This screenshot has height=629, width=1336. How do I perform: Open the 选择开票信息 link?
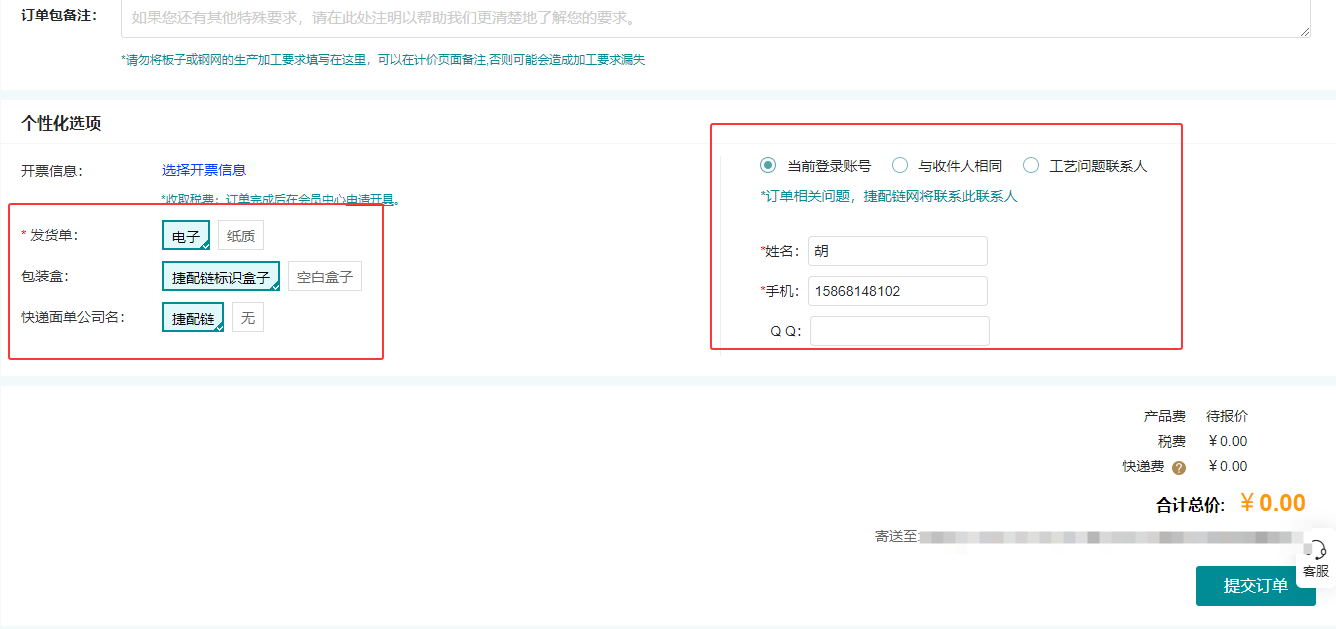[204, 170]
